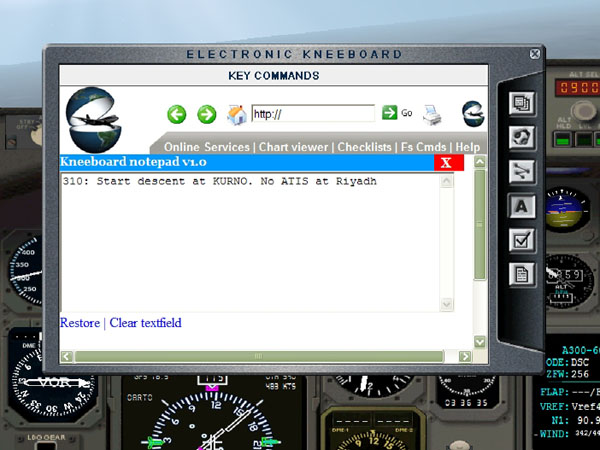The height and width of the screenshot is (450, 600).
Task: Open the crossed arrows navigation icon
Action: 522,171
